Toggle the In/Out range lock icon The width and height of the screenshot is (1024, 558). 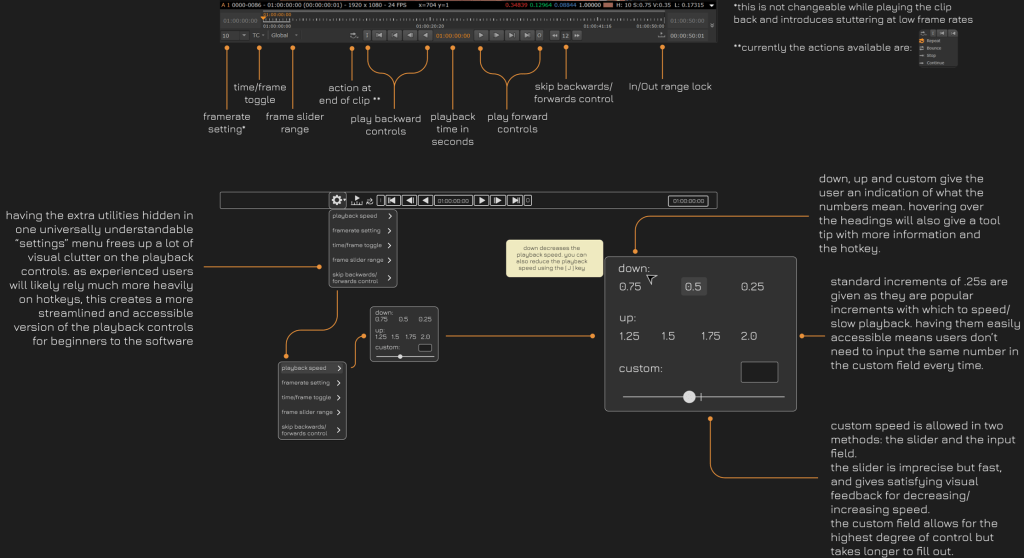point(660,35)
